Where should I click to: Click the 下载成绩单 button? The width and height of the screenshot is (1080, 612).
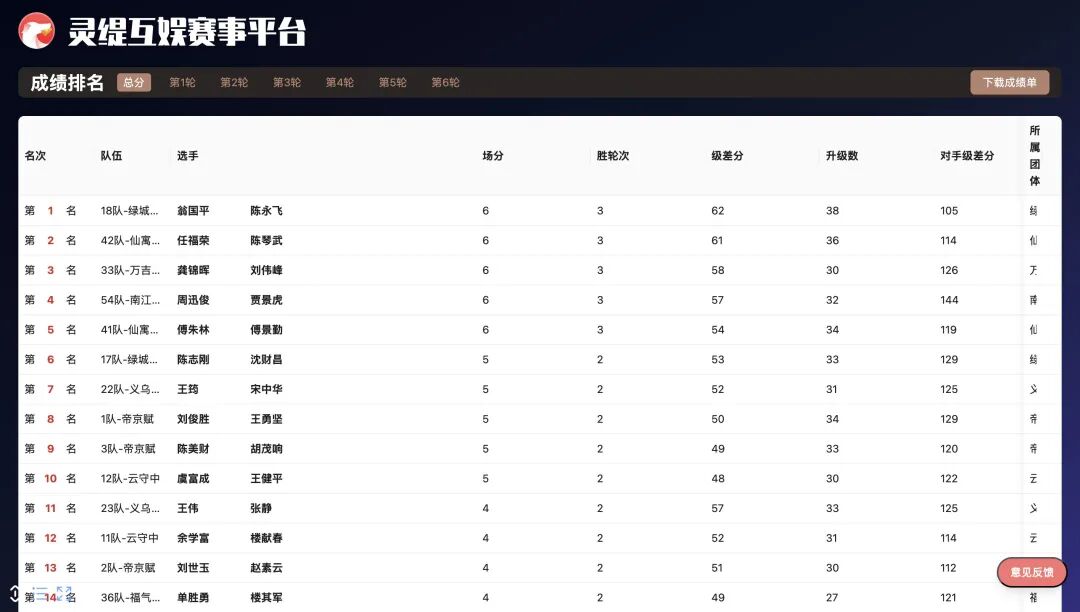[x=1010, y=83]
